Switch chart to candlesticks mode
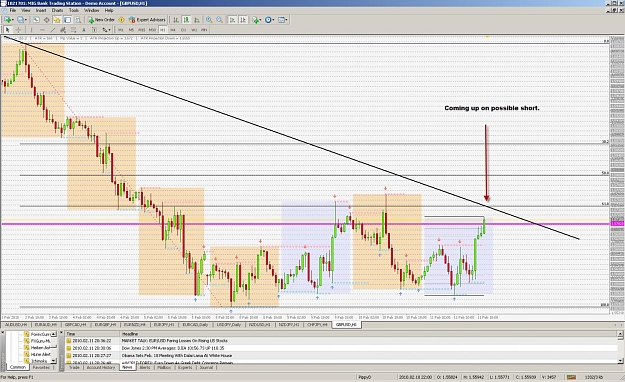 186,20
